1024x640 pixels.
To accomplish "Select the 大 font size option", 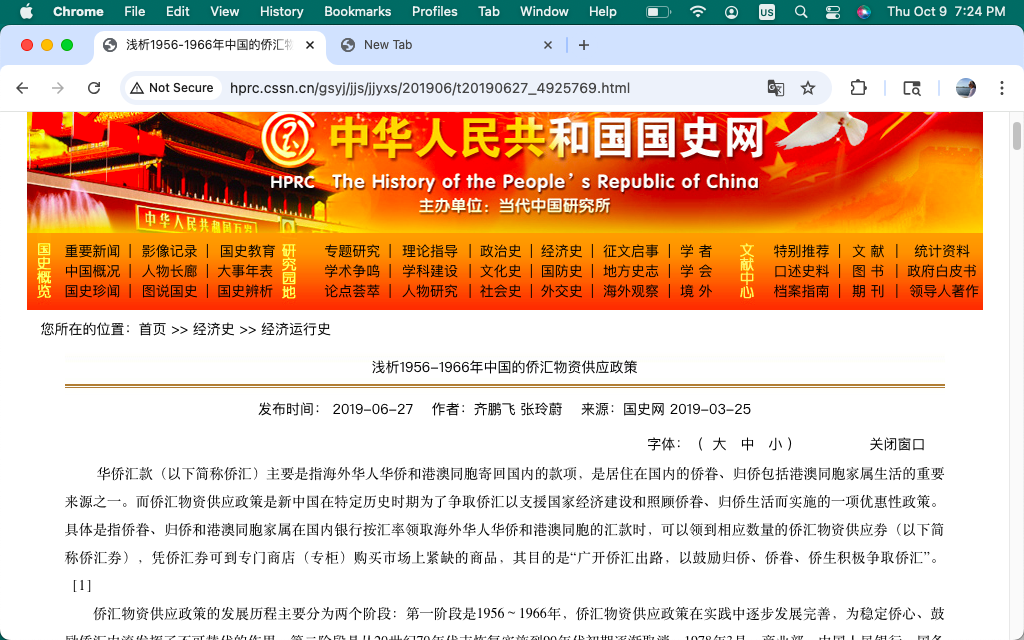I will (718, 444).
